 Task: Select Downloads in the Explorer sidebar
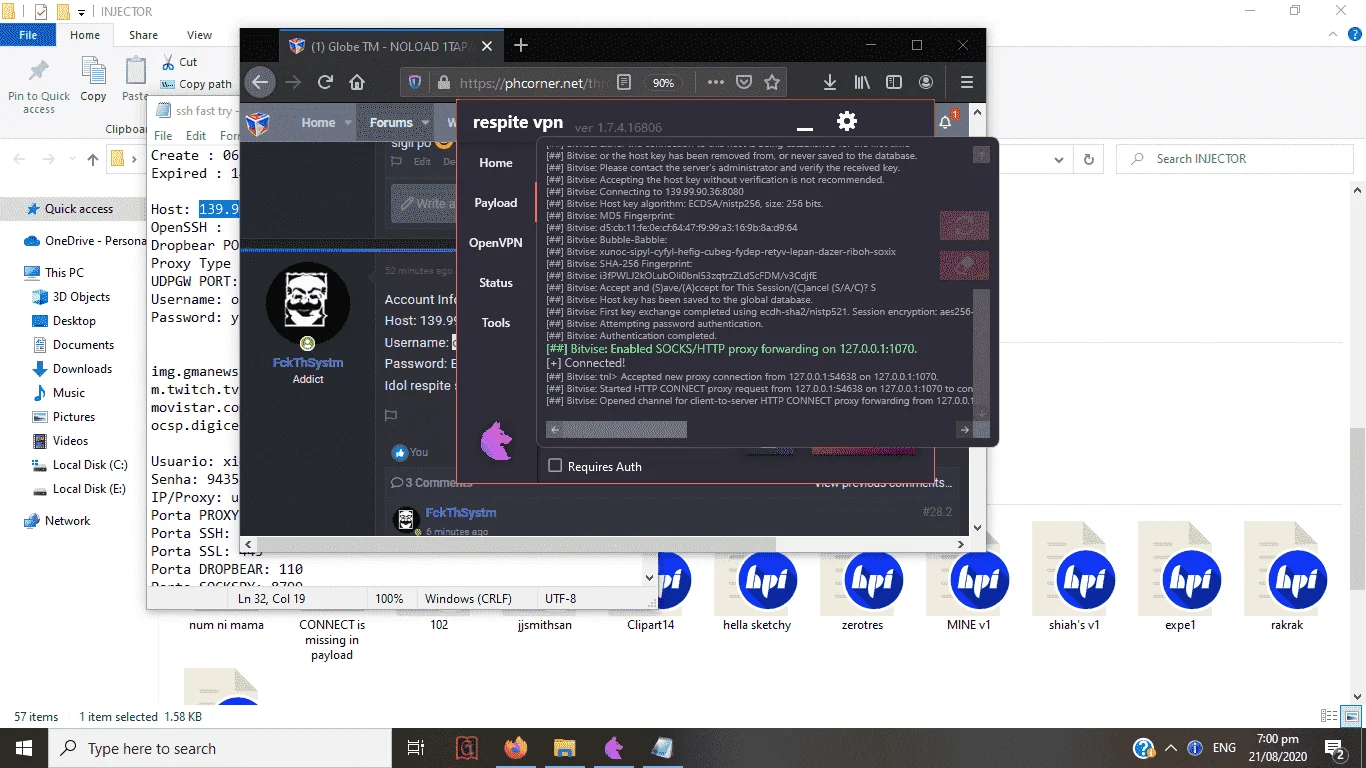click(82, 369)
